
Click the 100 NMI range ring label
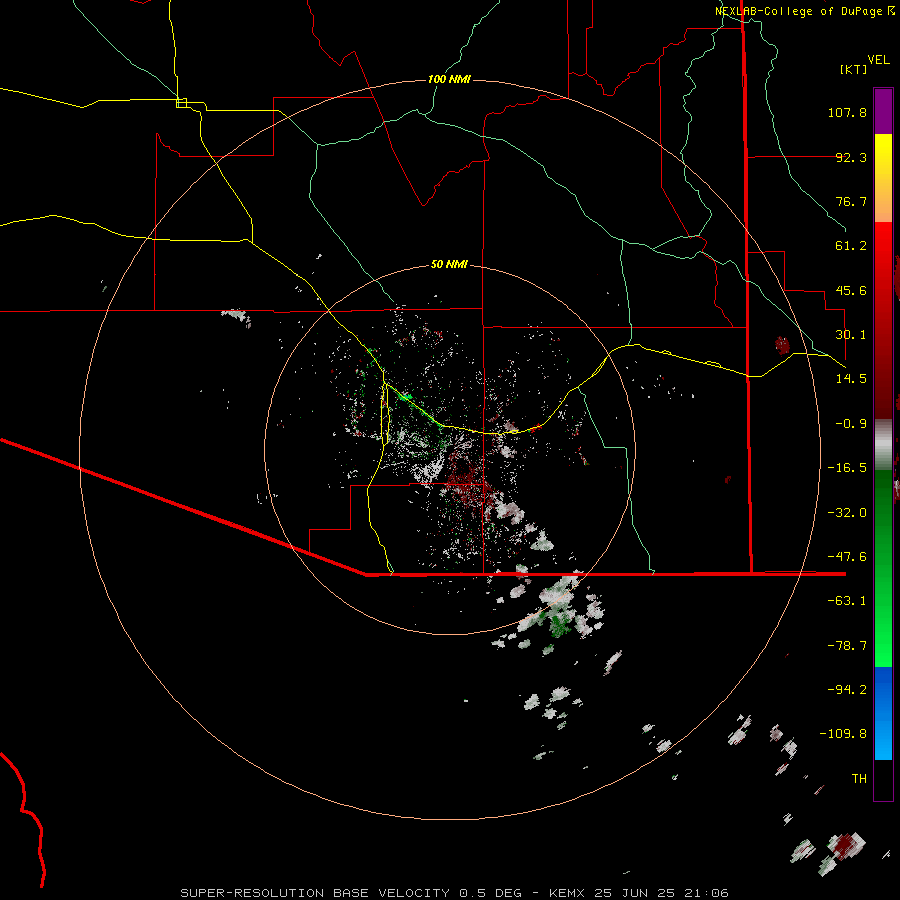[449, 79]
